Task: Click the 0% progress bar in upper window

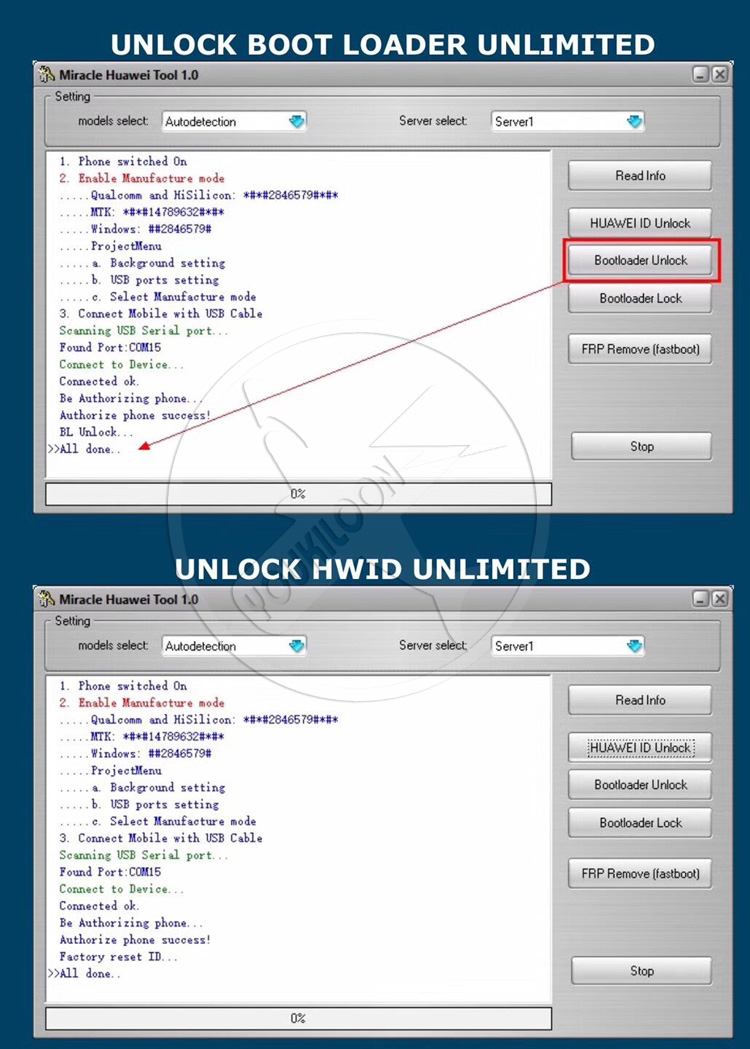Action: click(298, 494)
